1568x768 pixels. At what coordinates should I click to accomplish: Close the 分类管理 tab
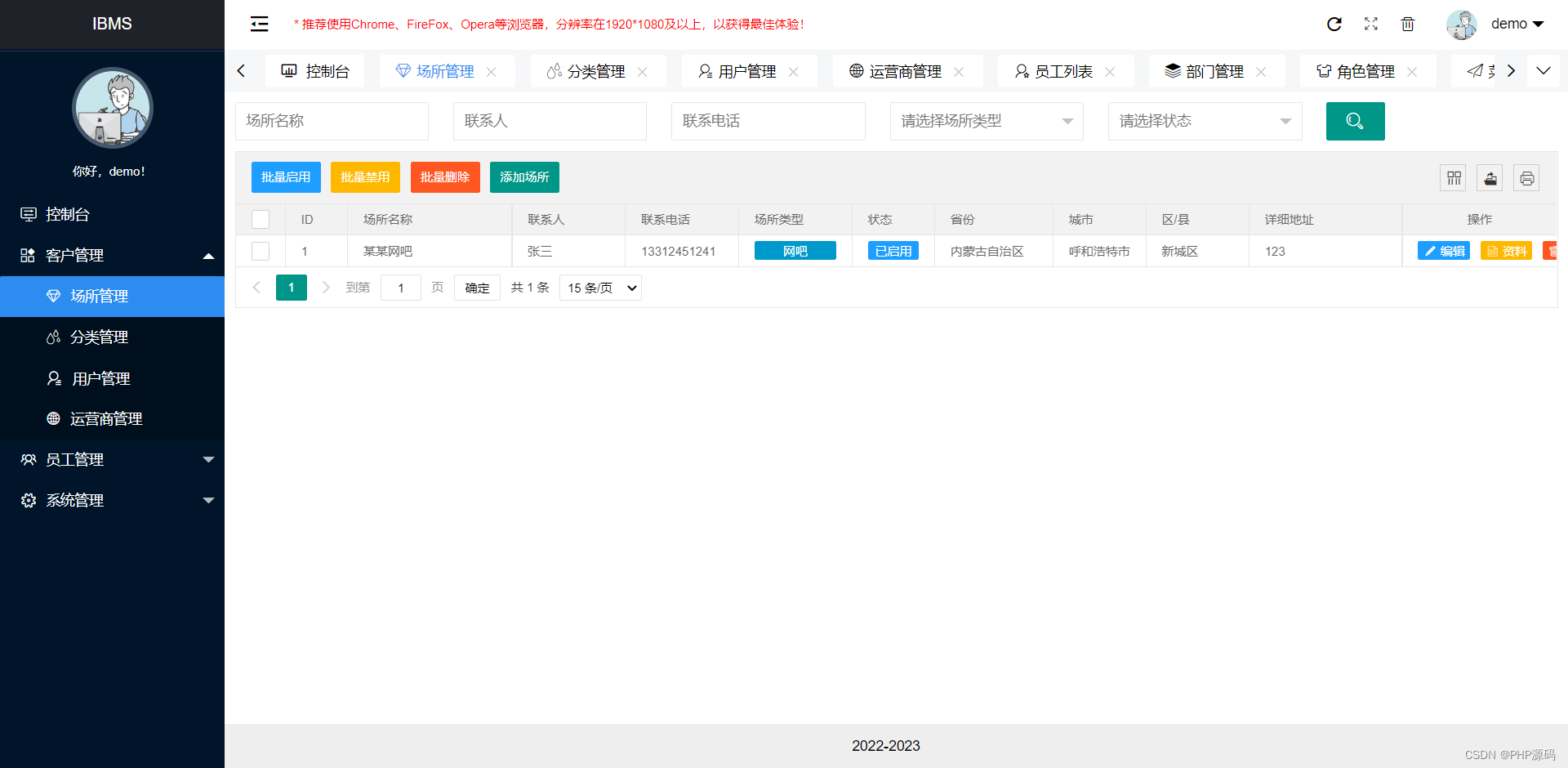point(643,72)
